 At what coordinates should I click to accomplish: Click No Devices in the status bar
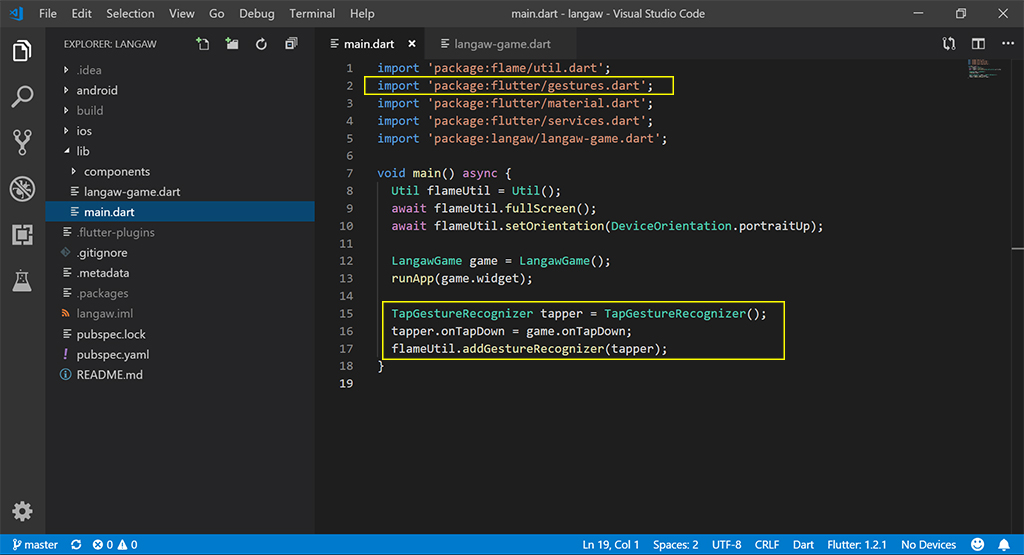(x=928, y=545)
